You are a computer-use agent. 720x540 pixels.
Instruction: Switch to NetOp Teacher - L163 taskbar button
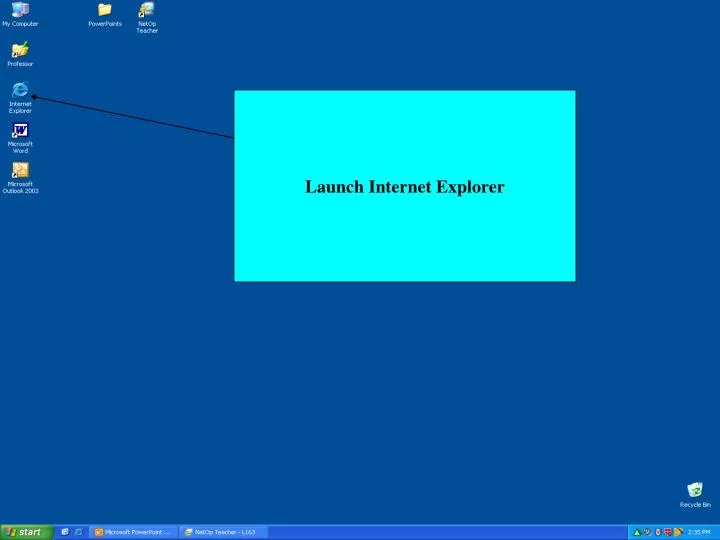point(223,532)
